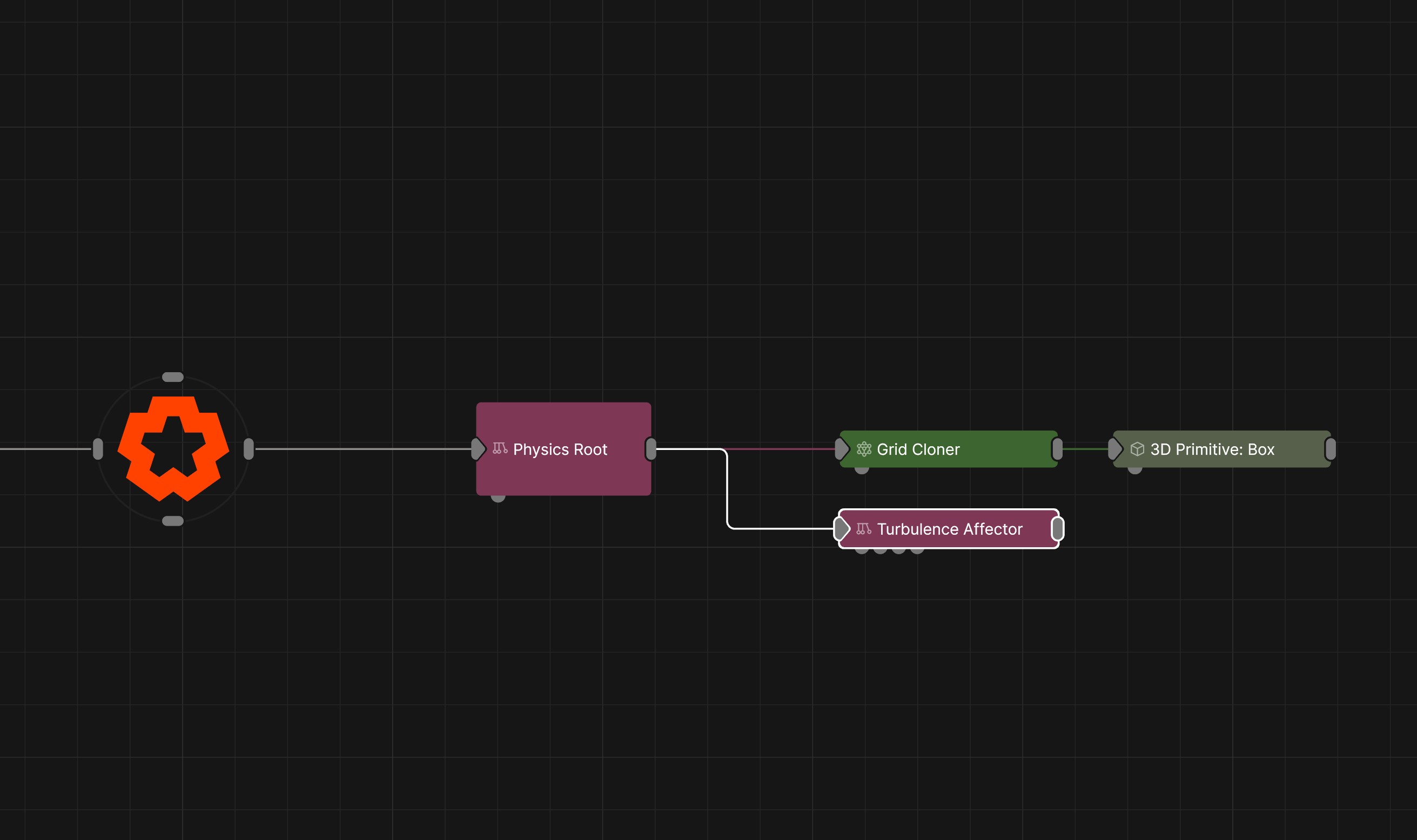Select the Turbulence Affector node label
Image resolution: width=1417 pixels, height=840 pixels.
pos(950,529)
